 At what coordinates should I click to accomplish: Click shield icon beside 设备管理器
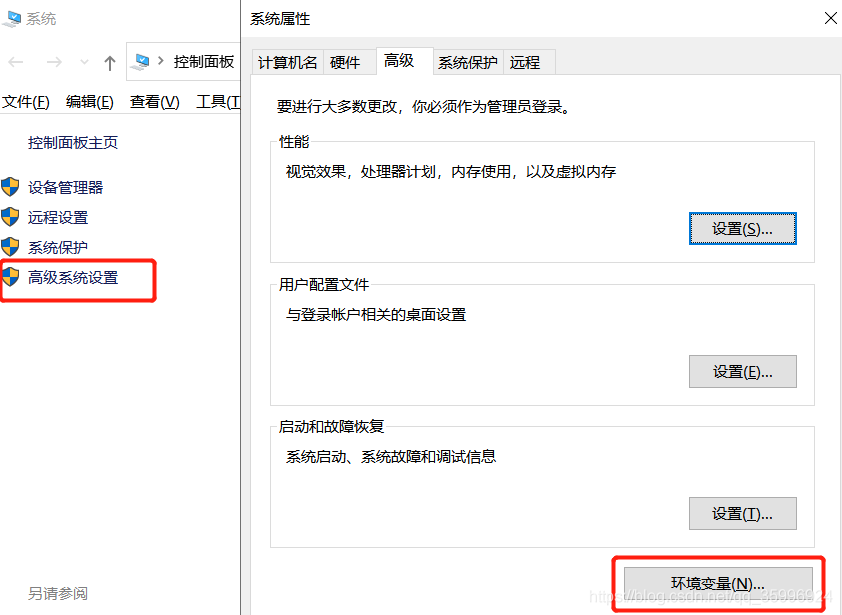tap(10, 187)
